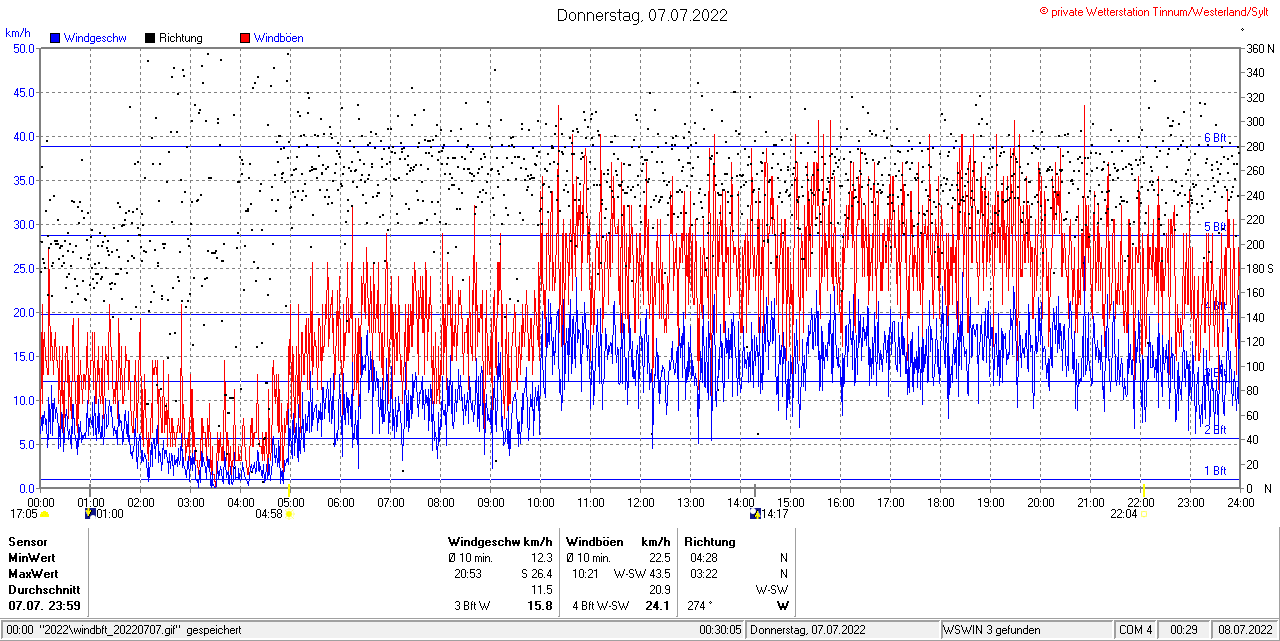The image size is (1280, 641).
Task: Click the status bar date Donnerstag, 07.07.2022
Action: point(809,630)
